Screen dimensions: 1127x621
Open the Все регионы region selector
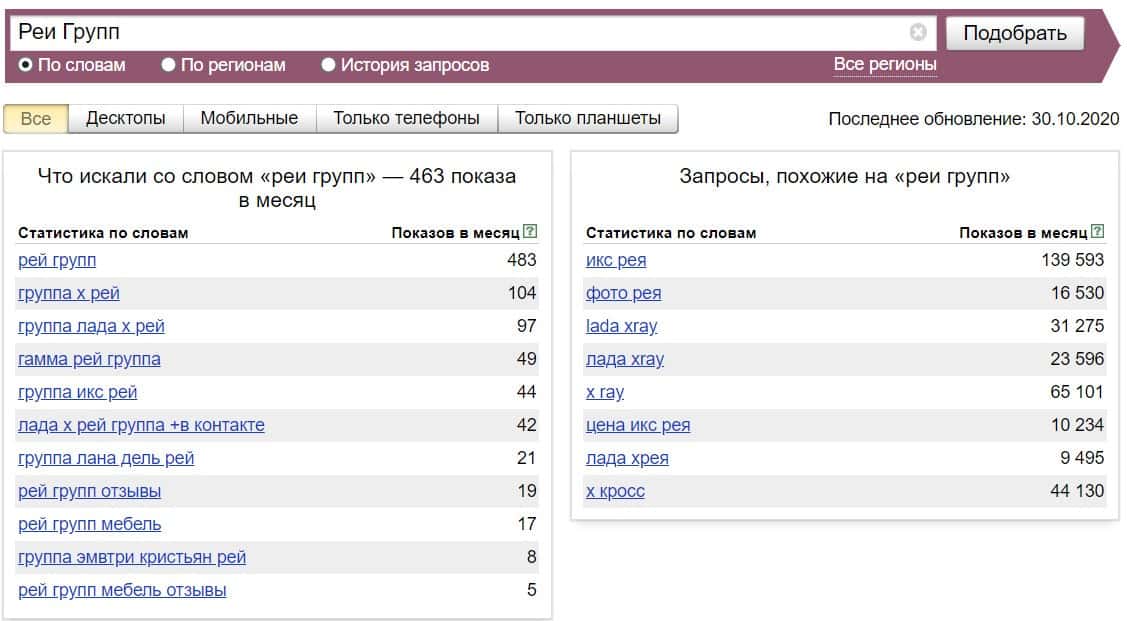coord(885,65)
